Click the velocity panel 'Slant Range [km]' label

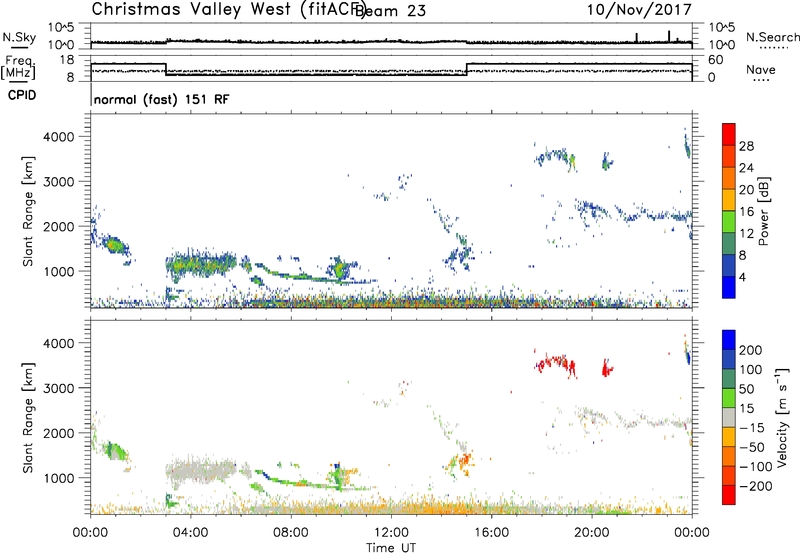tap(28, 417)
